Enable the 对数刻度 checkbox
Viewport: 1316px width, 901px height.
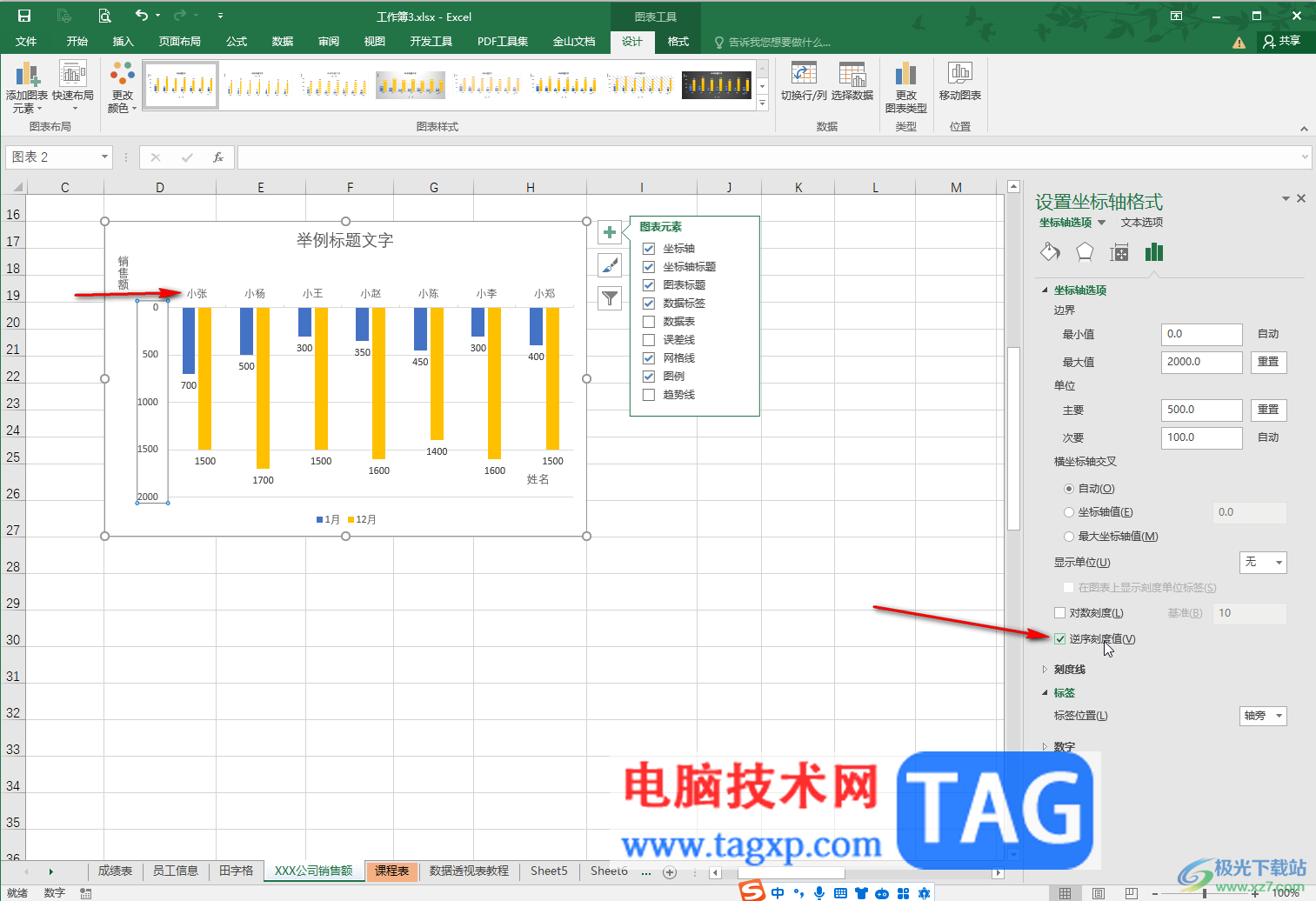pyautogui.click(x=1059, y=613)
